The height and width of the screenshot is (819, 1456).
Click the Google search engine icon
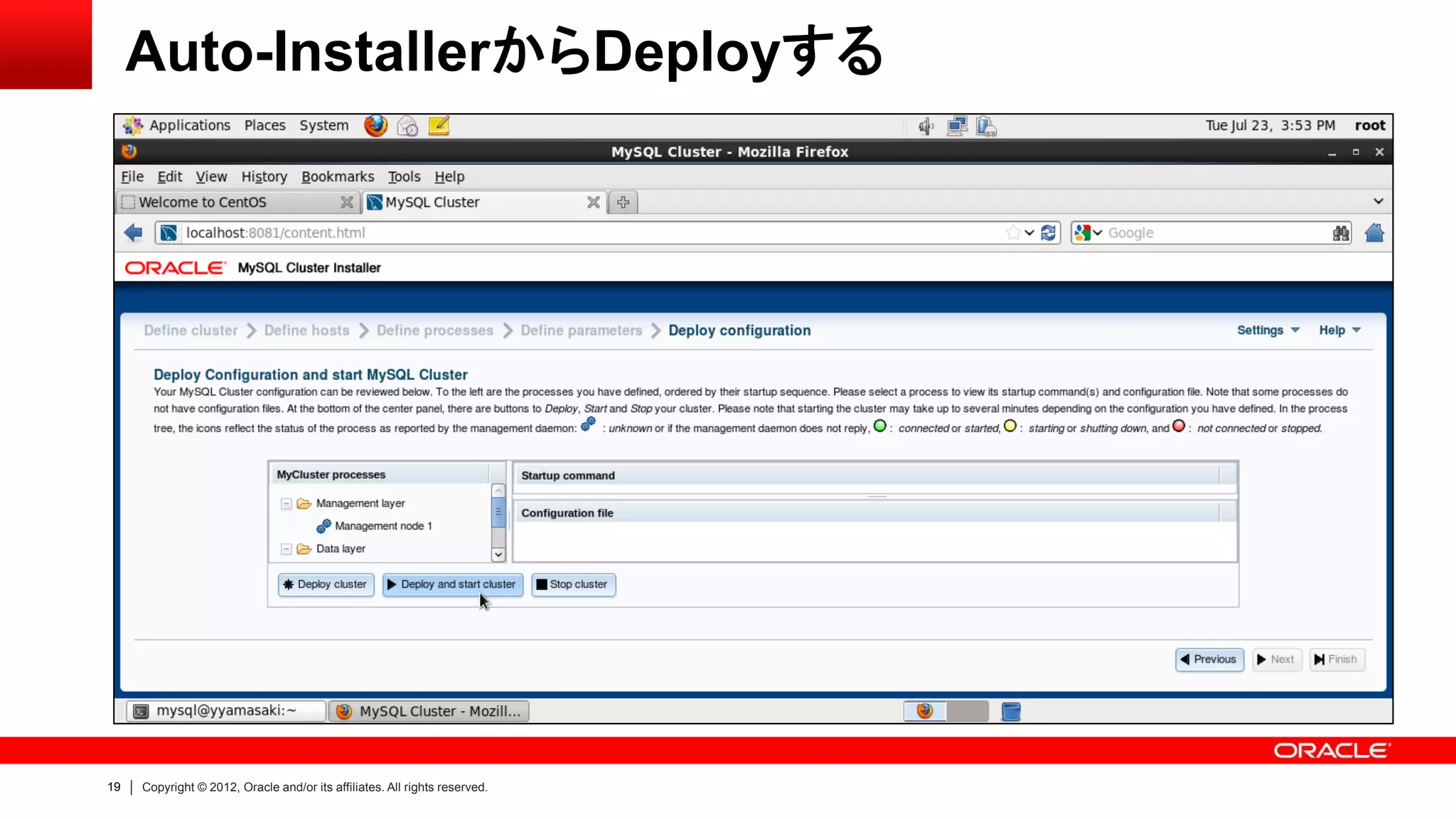click(x=1082, y=232)
